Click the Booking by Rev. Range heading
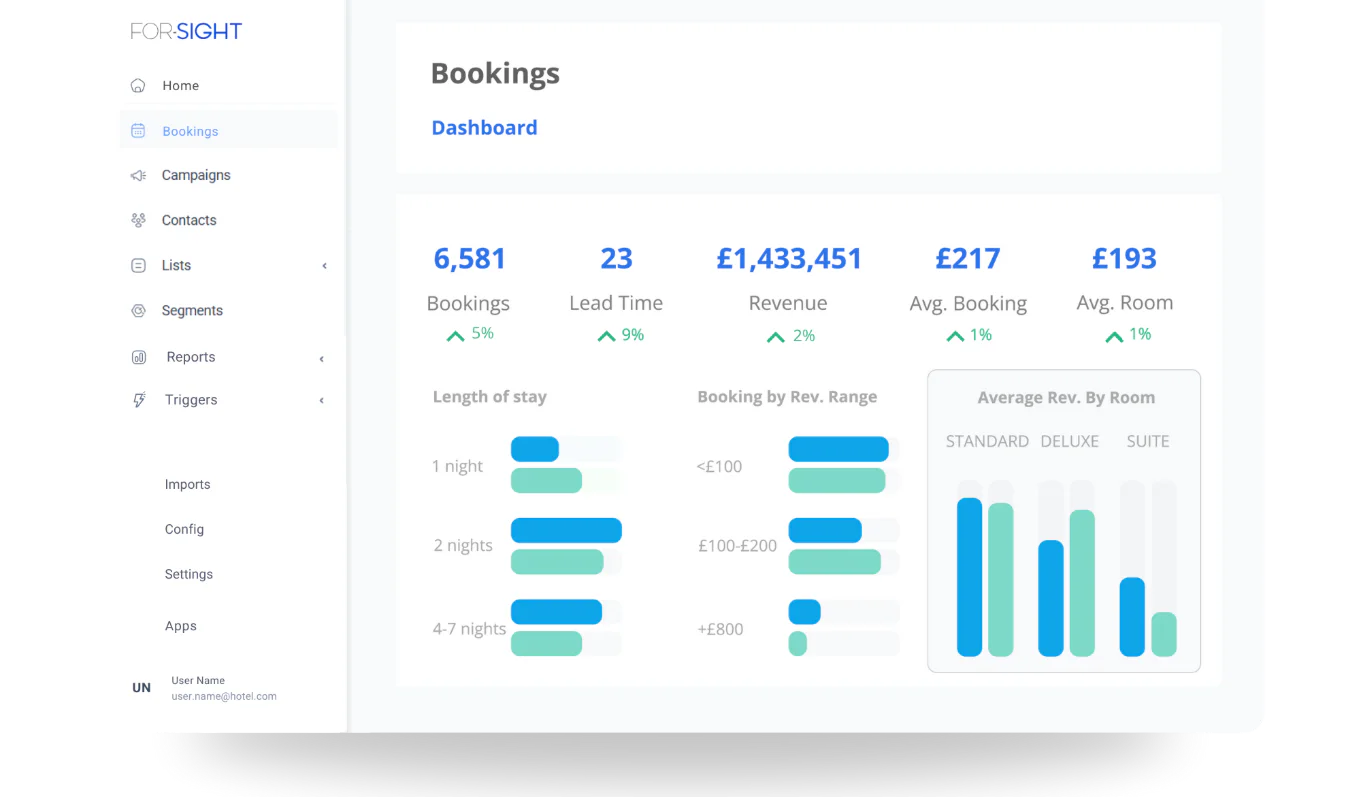This screenshot has width=1361, height=797. click(787, 397)
